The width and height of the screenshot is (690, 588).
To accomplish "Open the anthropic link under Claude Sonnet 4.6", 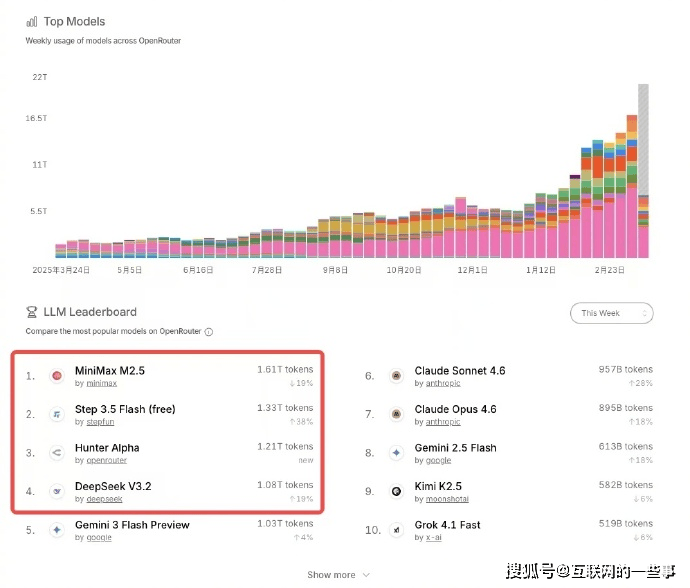I will tap(443, 383).
